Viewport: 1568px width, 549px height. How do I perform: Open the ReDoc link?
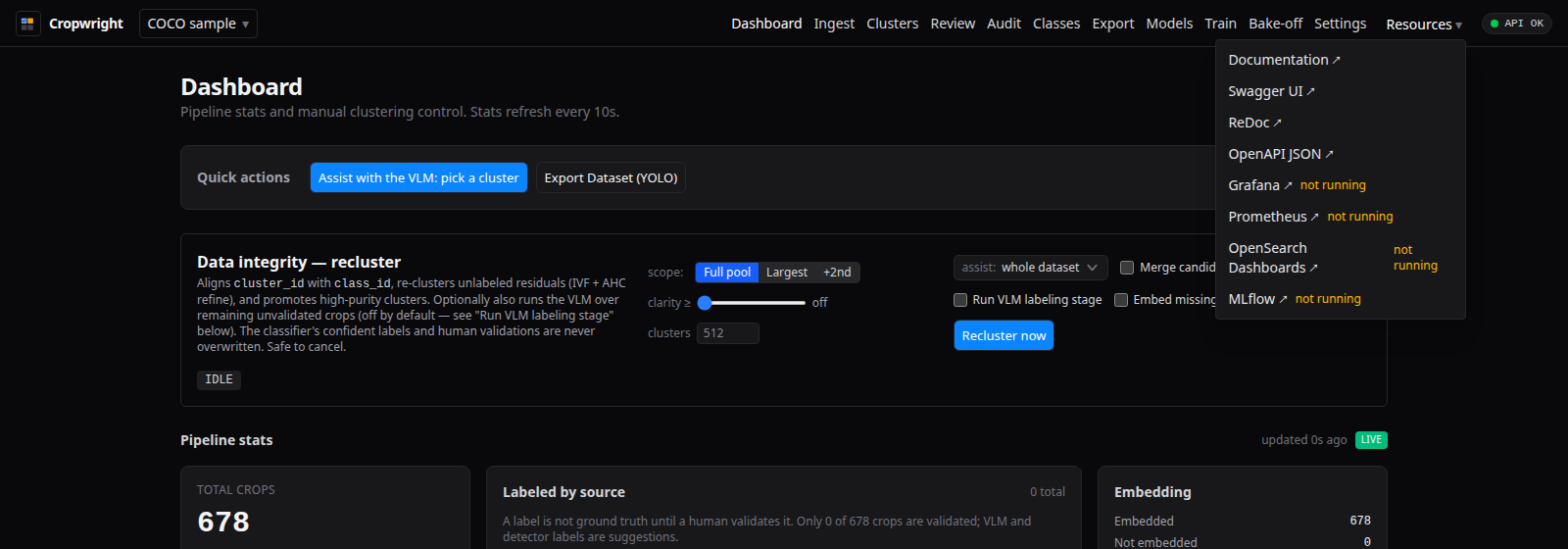pyautogui.click(x=1254, y=123)
